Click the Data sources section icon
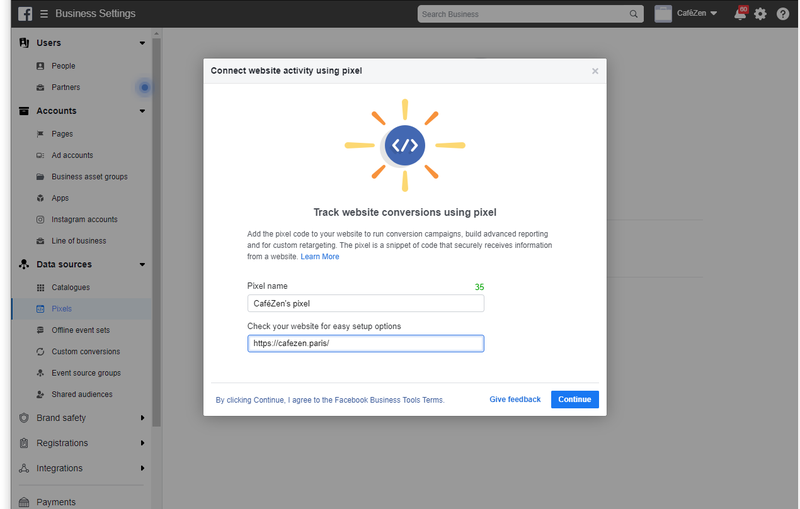The image size is (800, 509). click(x=24, y=264)
